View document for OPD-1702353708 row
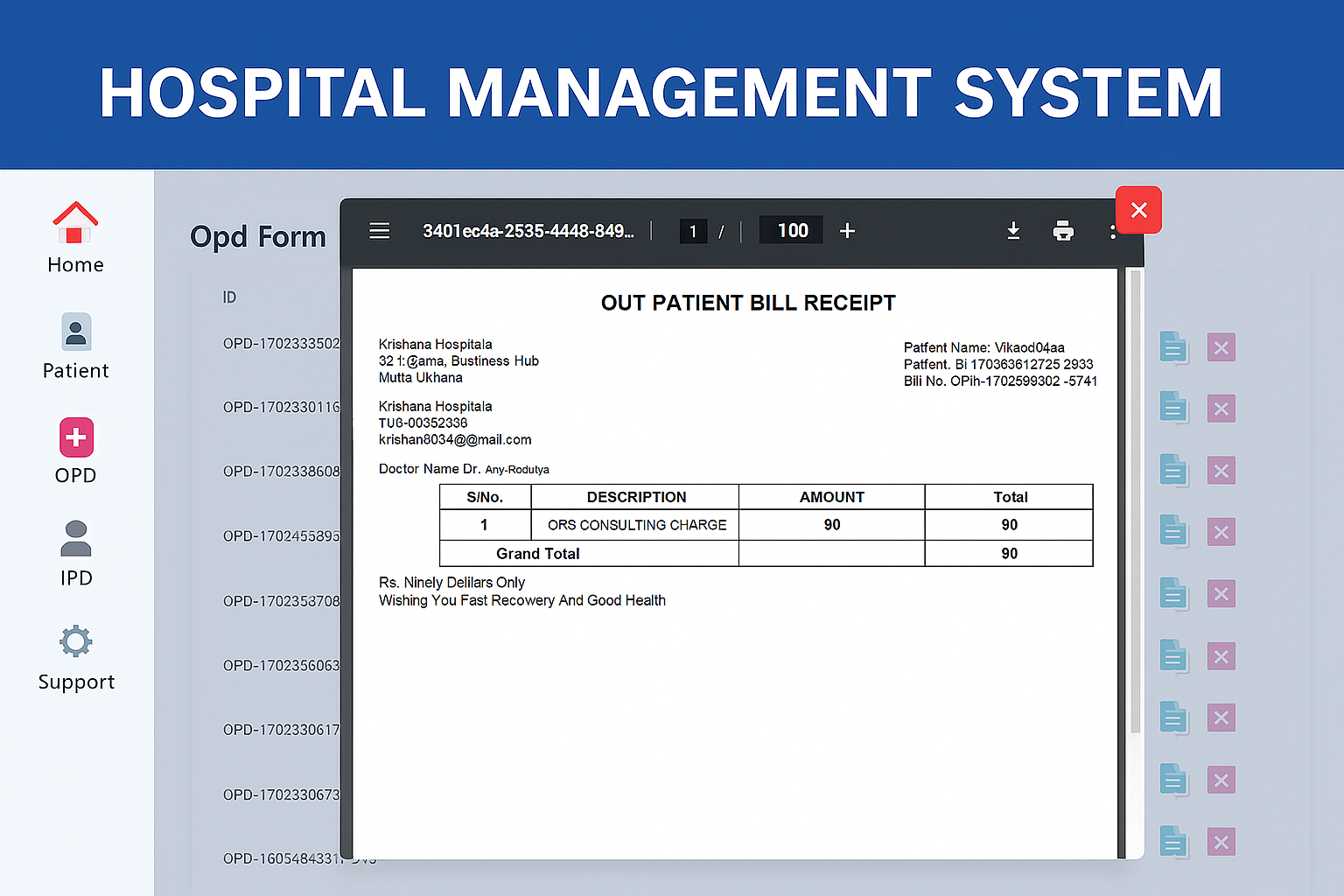The image size is (1344, 896). pyautogui.click(x=1173, y=594)
